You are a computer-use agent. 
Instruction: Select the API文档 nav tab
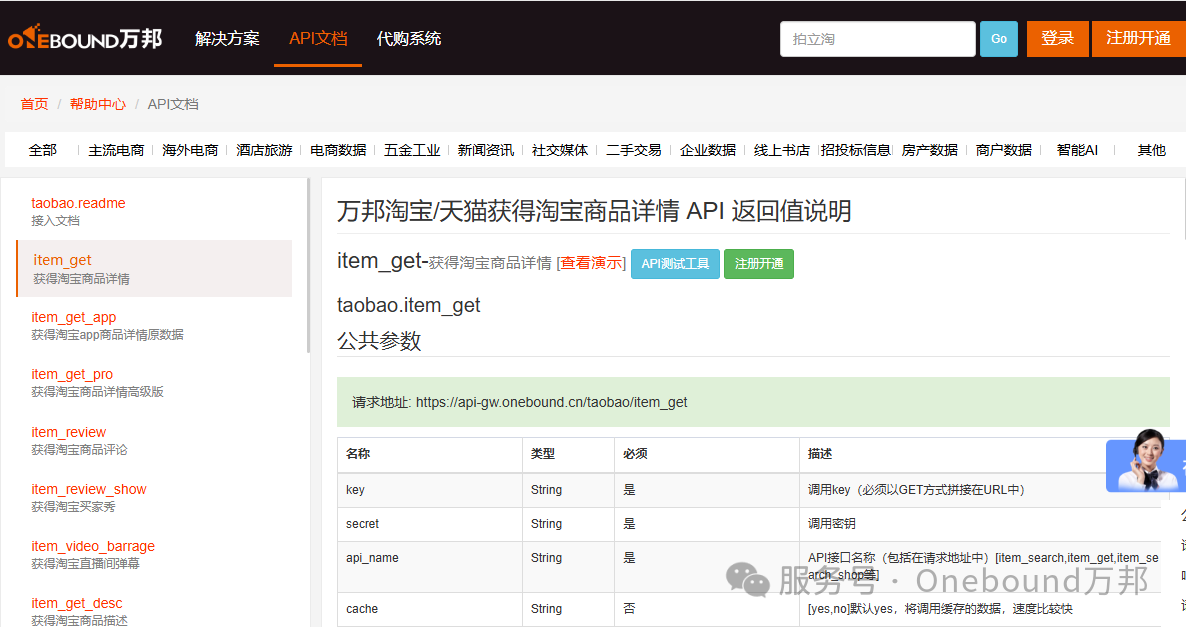click(318, 39)
